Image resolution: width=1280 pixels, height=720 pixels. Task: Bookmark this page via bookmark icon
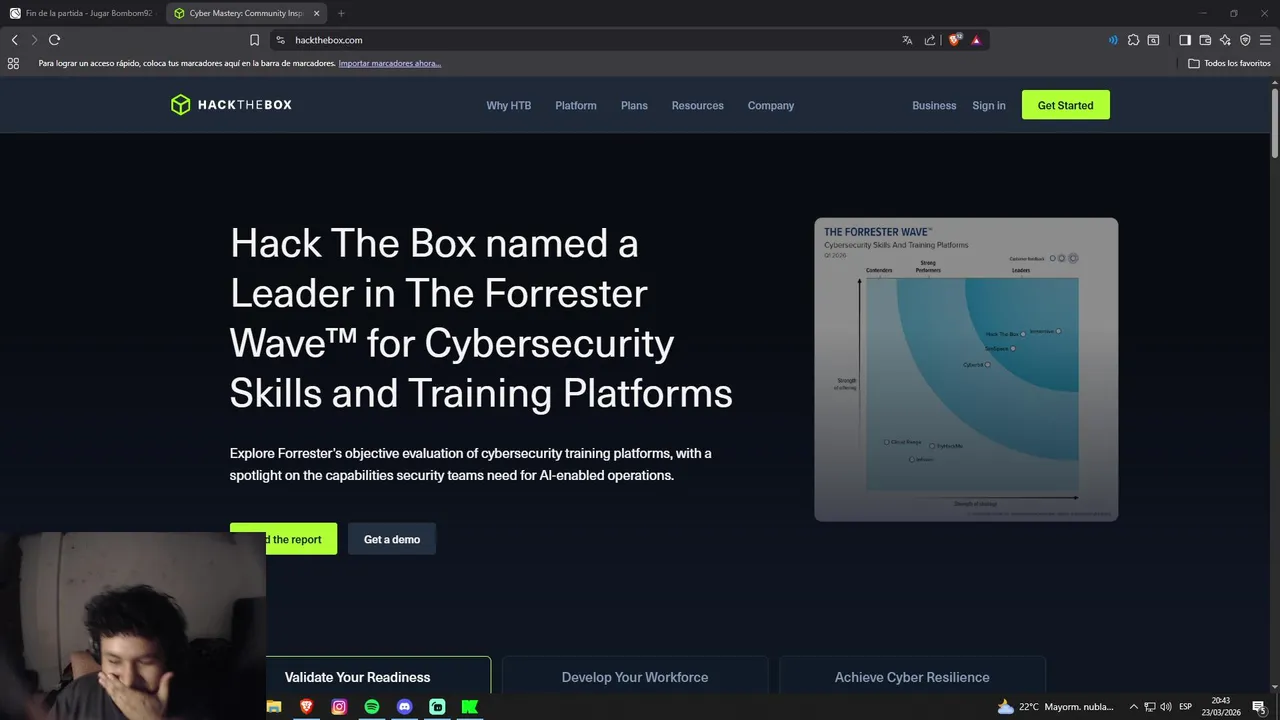pyautogui.click(x=254, y=40)
